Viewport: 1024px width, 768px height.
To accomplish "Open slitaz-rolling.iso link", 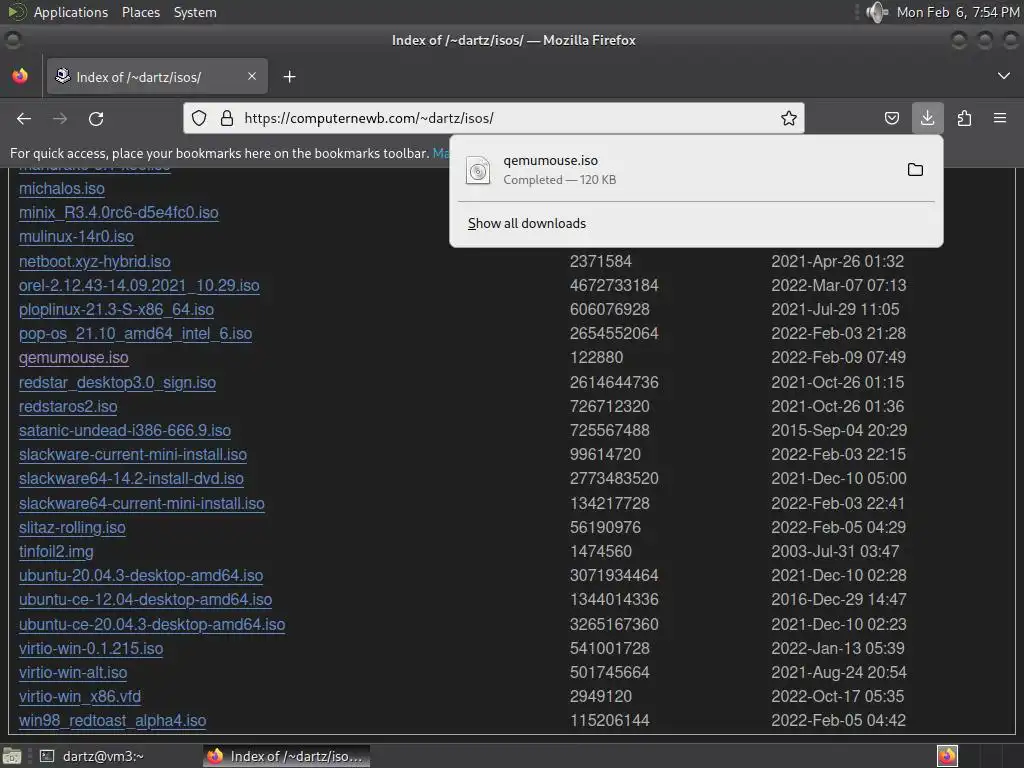I will [x=72, y=528].
